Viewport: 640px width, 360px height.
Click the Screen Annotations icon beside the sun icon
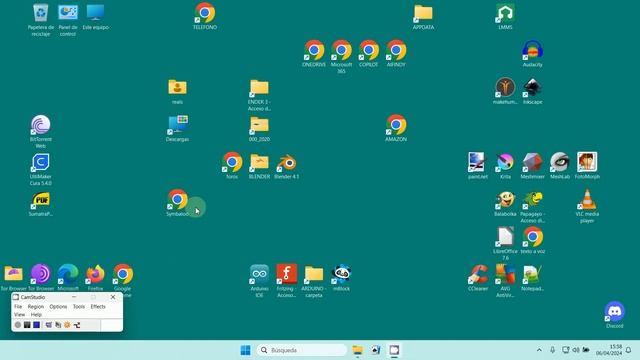[58, 325]
